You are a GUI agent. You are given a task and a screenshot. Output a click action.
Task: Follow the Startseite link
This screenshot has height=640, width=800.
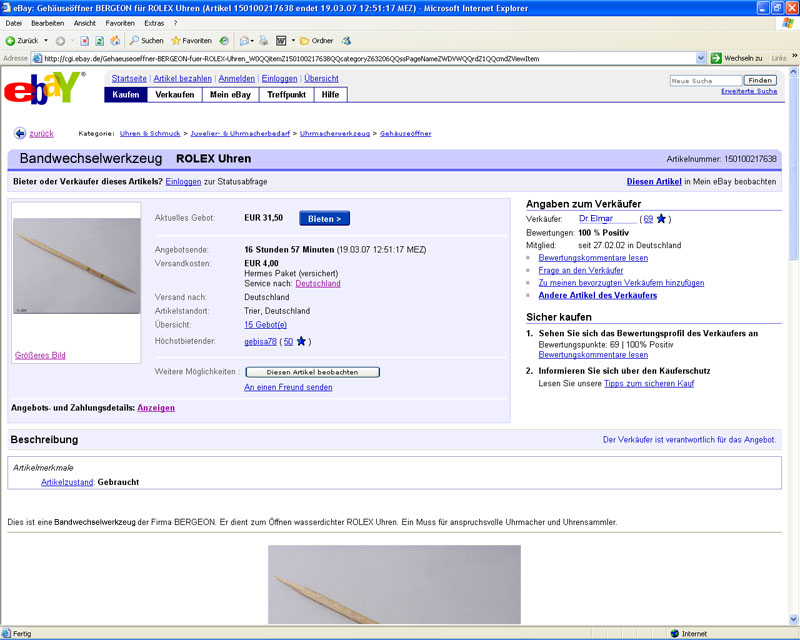(x=129, y=79)
